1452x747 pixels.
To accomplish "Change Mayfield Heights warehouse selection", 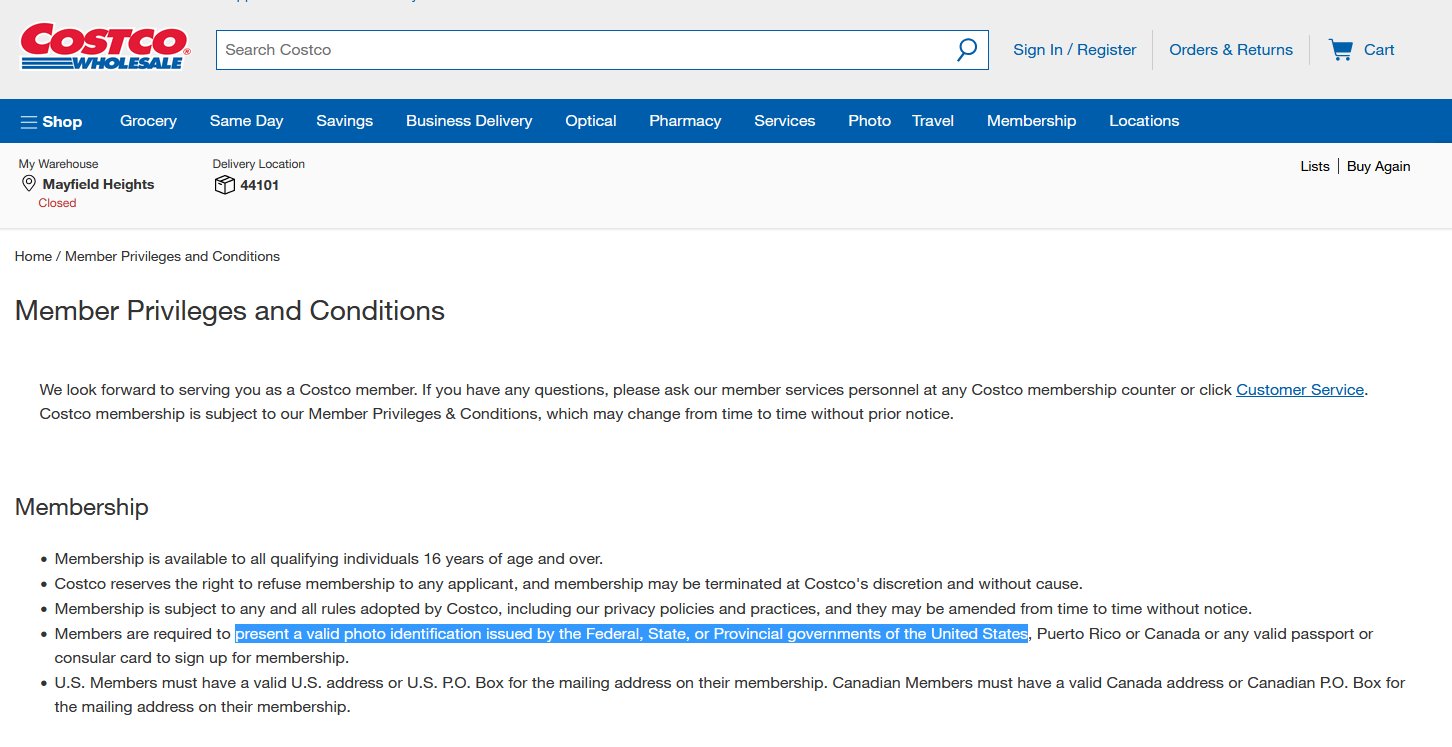I will point(98,184).
